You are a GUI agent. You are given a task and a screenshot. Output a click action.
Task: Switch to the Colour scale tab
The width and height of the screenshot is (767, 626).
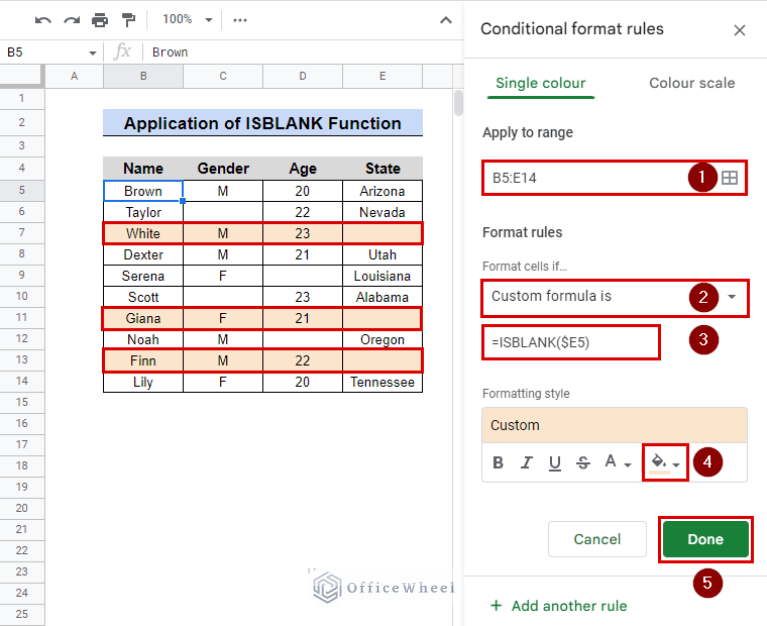(691, 83)
